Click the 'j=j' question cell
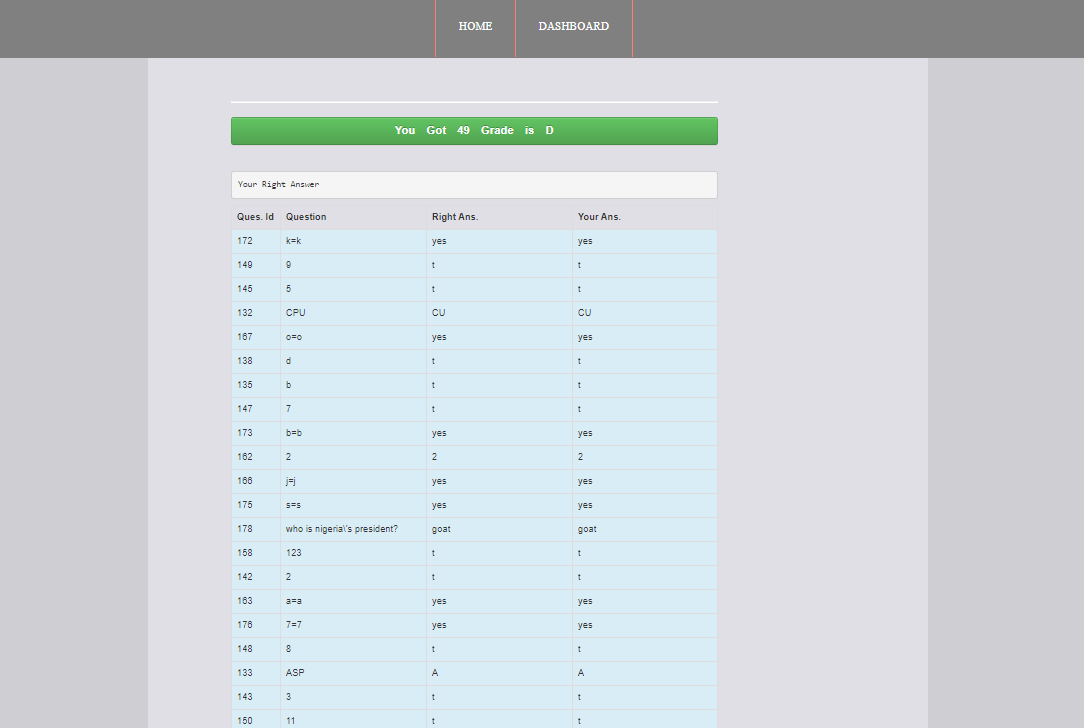 (x=291, y=481)
